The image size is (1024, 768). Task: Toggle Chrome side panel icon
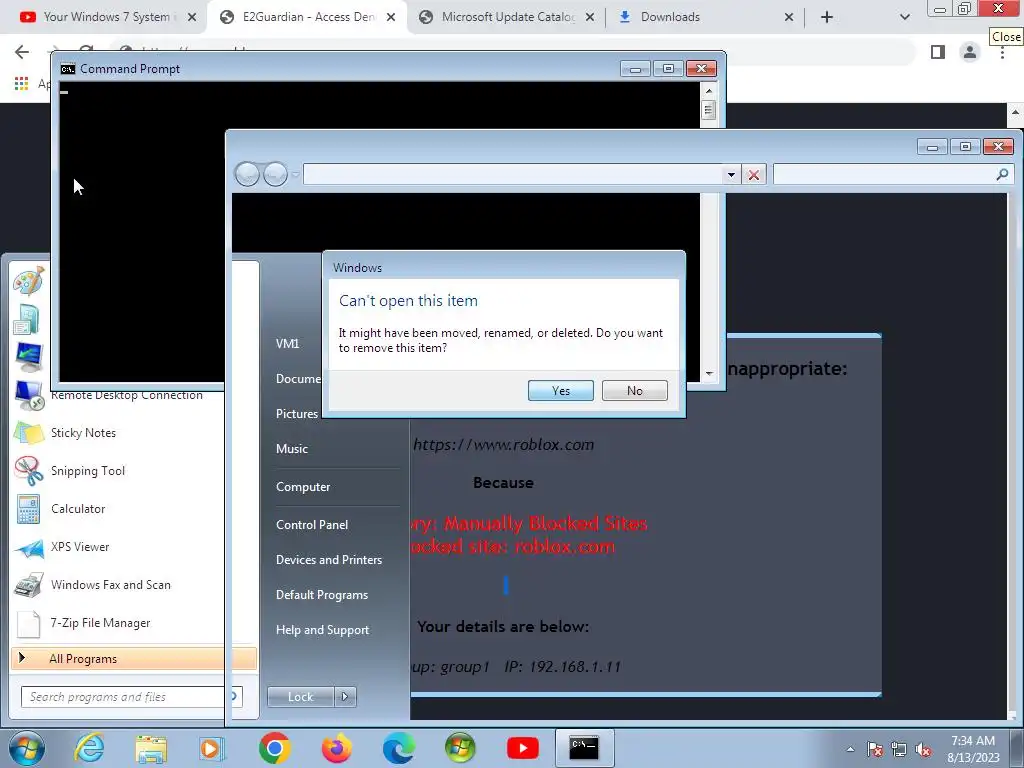pos(938,52)
